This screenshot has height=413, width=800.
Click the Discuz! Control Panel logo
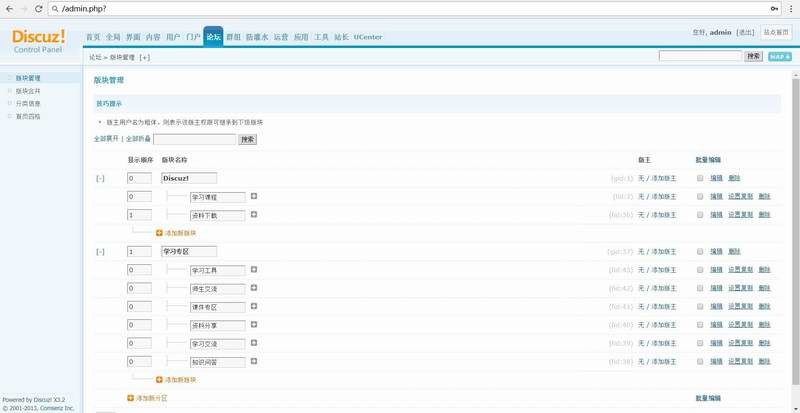38,41
